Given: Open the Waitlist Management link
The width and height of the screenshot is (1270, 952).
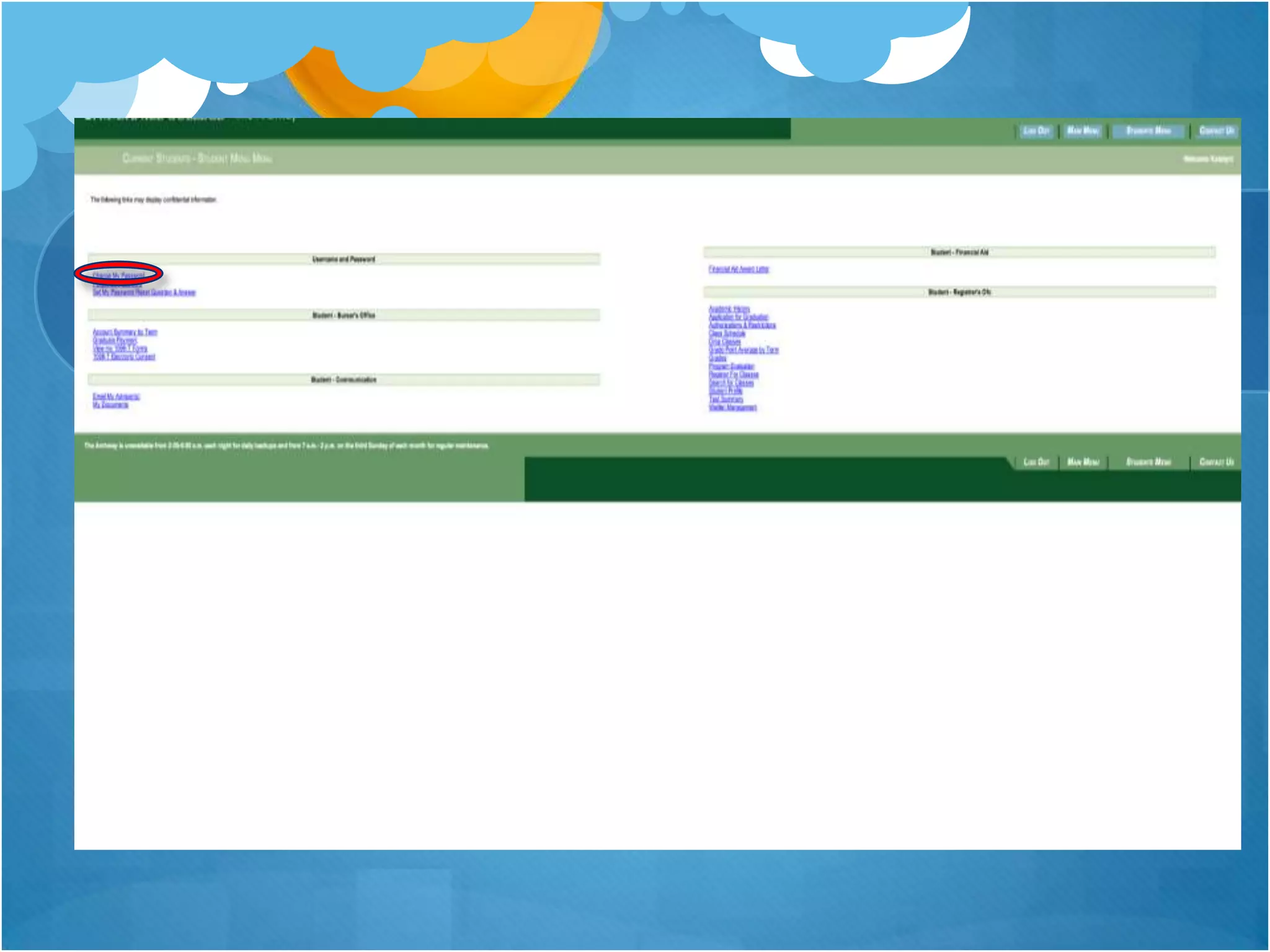Looking at the screenshot, I should click(x=732, y=407).
